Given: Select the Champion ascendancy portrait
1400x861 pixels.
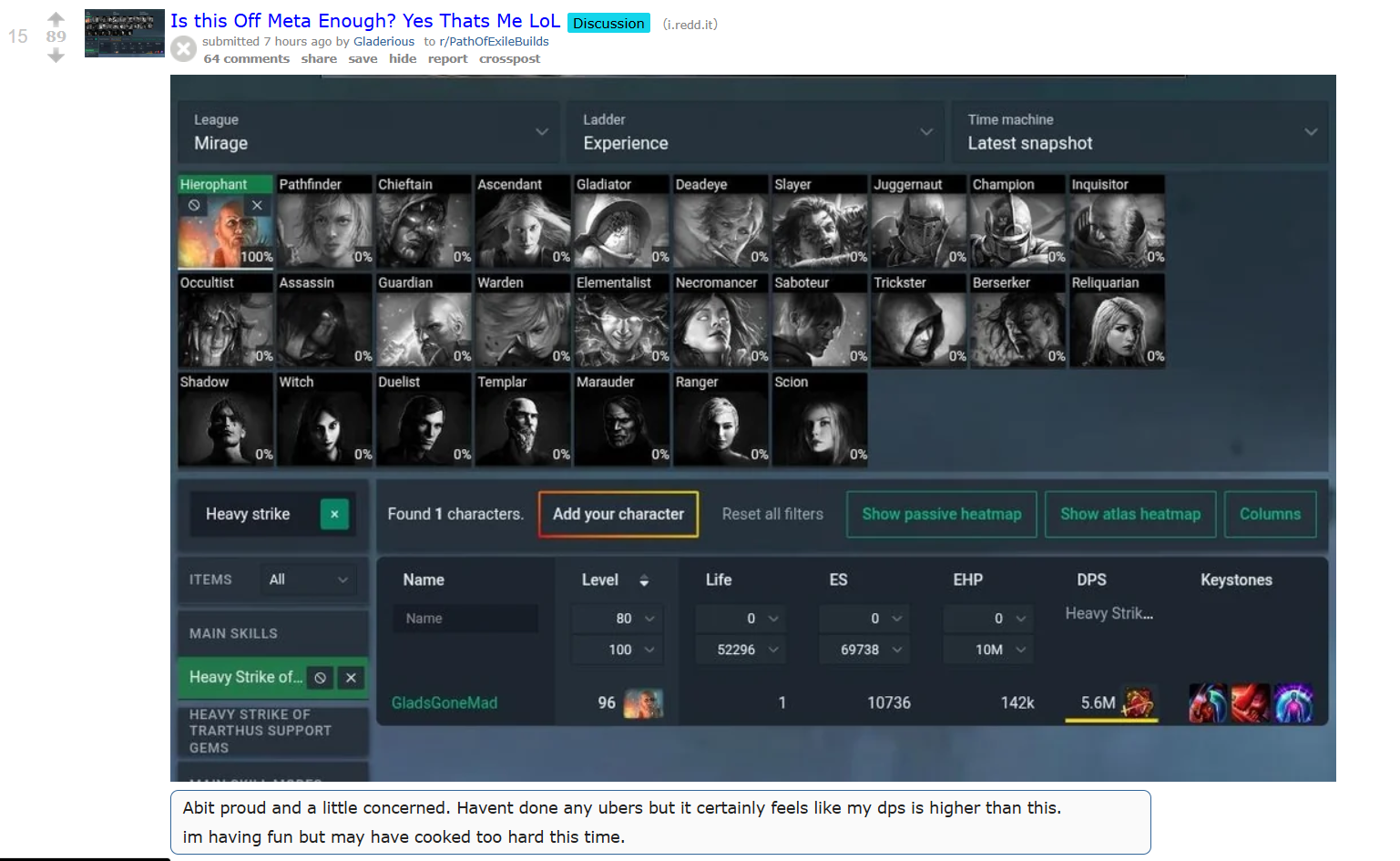Looking at the screenshot, I should coord(1018,220).
